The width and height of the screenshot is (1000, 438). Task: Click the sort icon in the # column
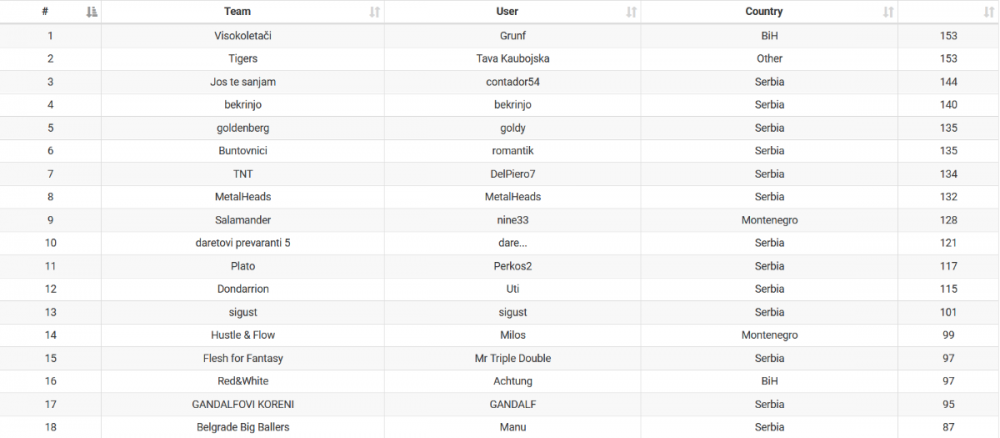point(92,12)
